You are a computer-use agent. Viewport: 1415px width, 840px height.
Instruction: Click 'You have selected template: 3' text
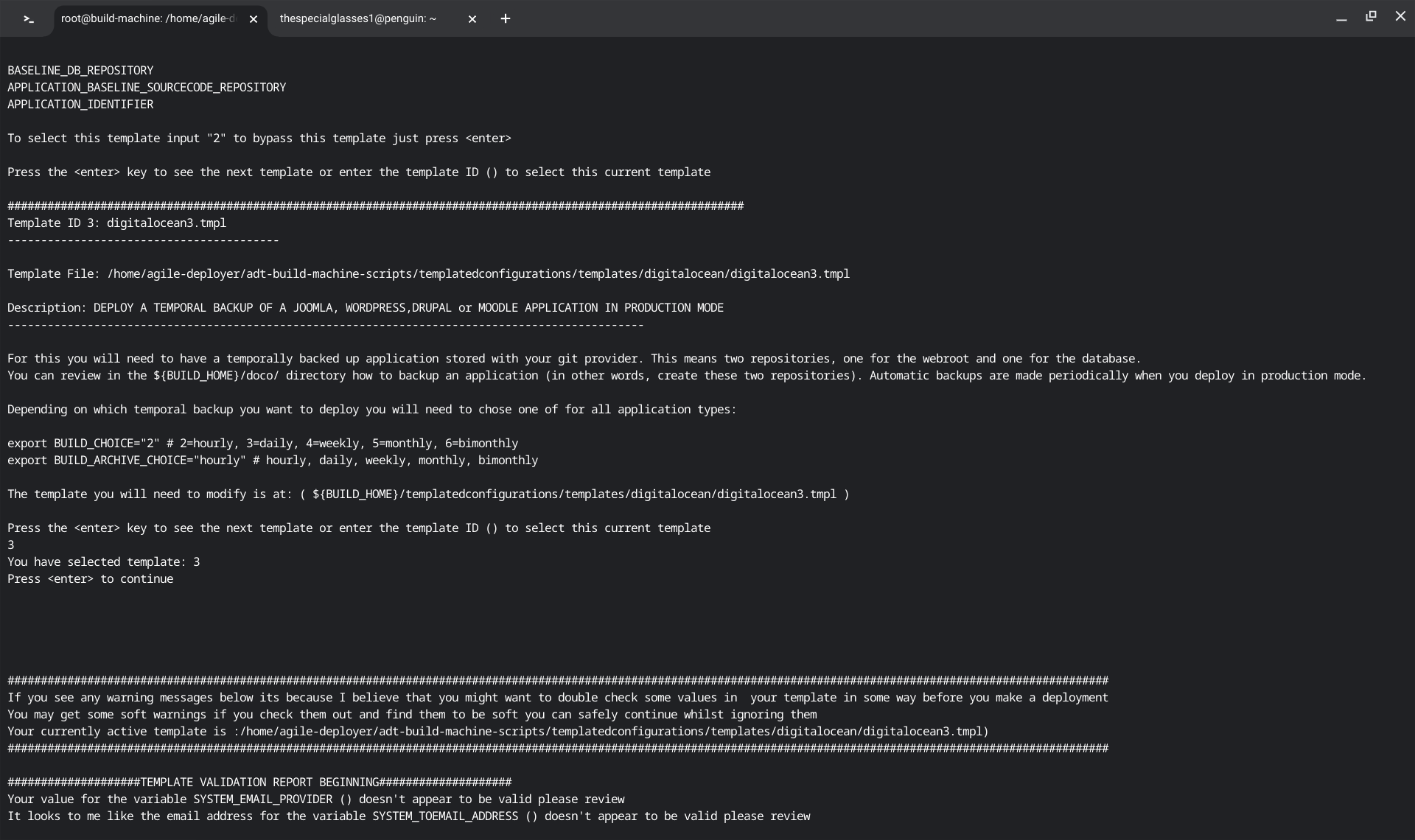pyautogui.click(x=103, y=562)
